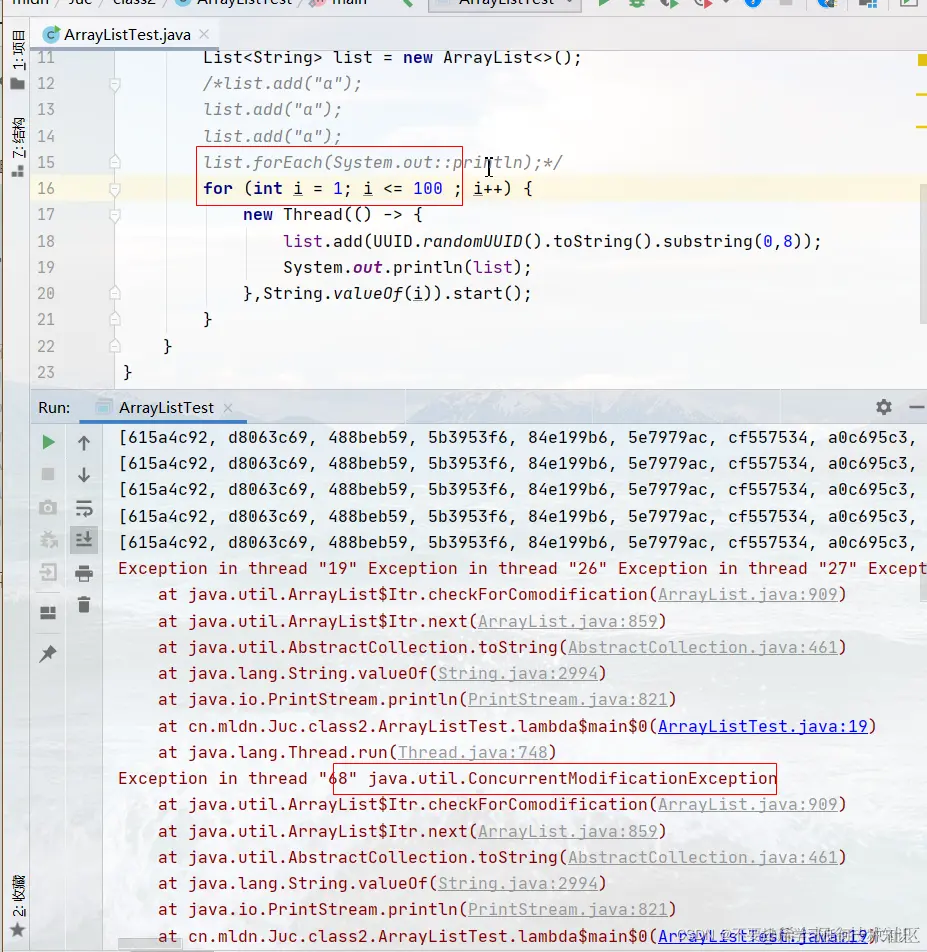This screenshot has height=952, width=927.
Task: Click "String.valueOf(i)" in line 20
Action: tap(347, 294)
